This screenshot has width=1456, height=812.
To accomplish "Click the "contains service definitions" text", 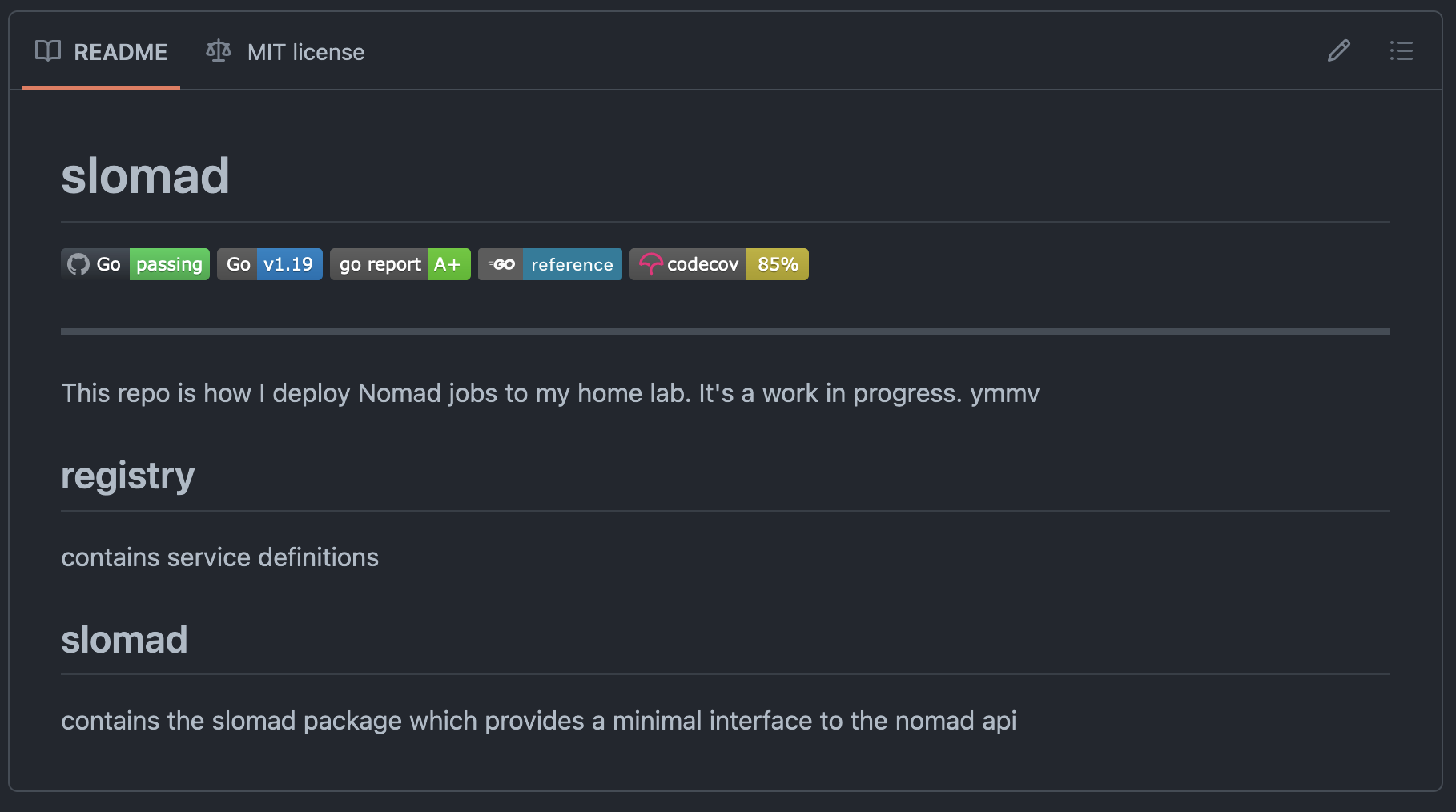I will pos(219,557).
